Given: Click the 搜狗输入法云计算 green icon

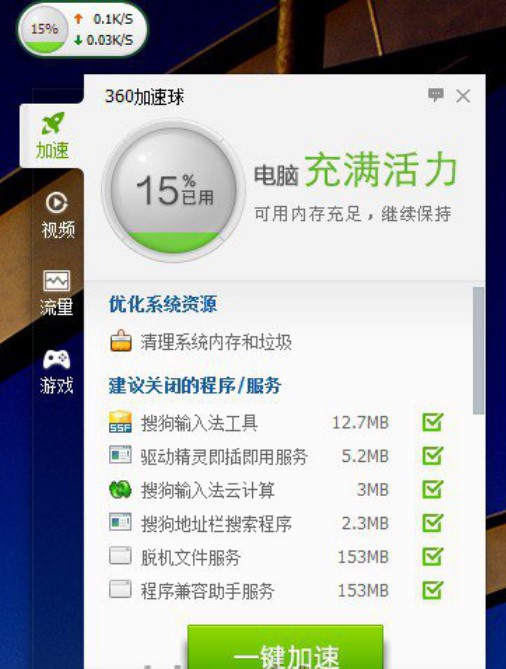Looking at the screenshot, I should [x=120, y=489].
